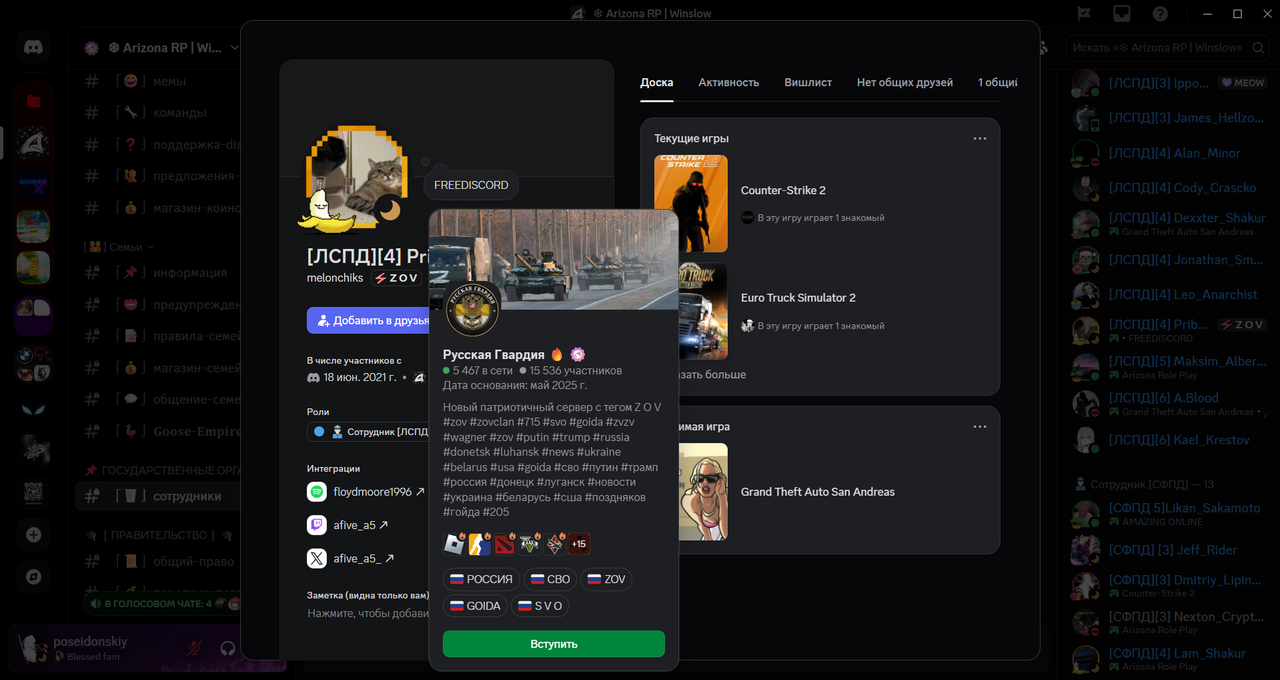Click the Counter-Strike game icon in server card
1280x680 pixels.
coord(480,545)
